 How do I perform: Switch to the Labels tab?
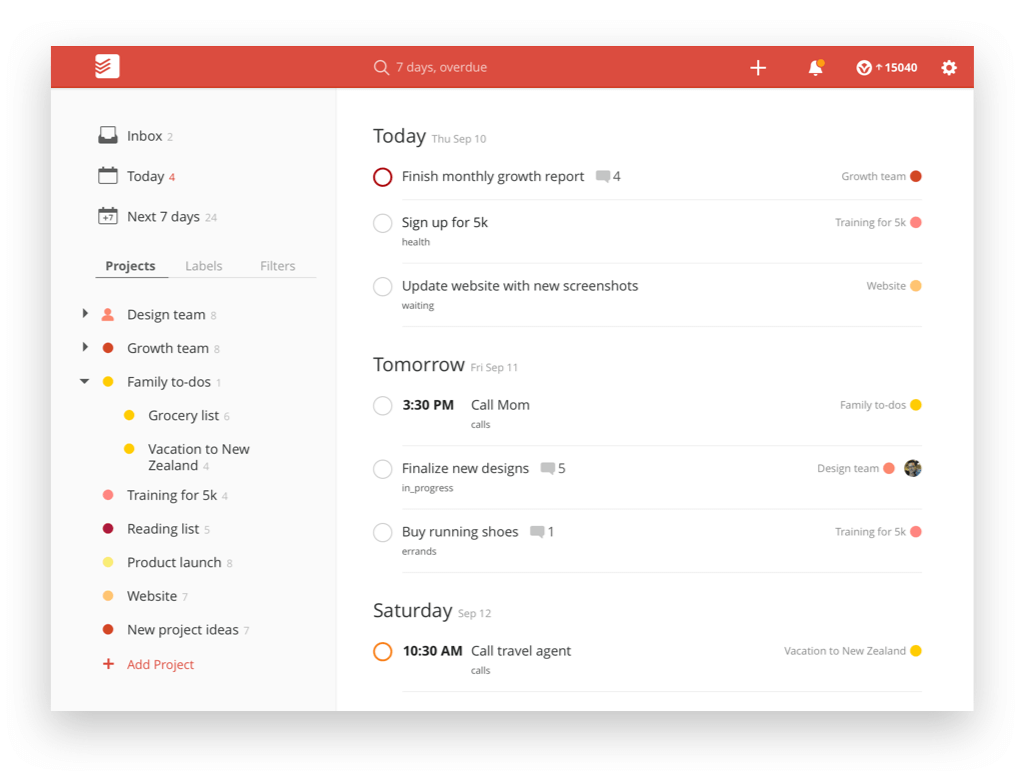(203, 265)
